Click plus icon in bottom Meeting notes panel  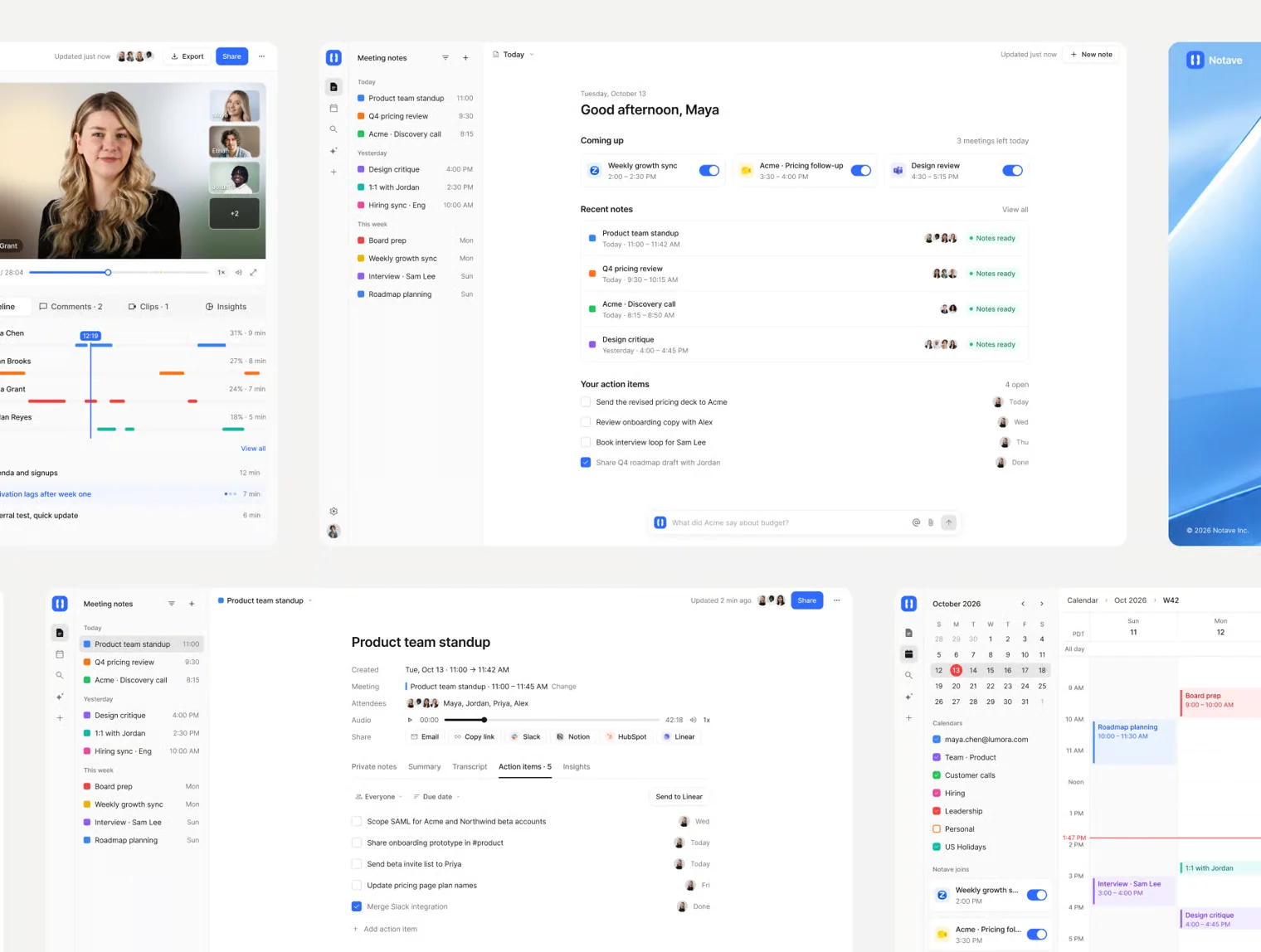click(192, 604)
